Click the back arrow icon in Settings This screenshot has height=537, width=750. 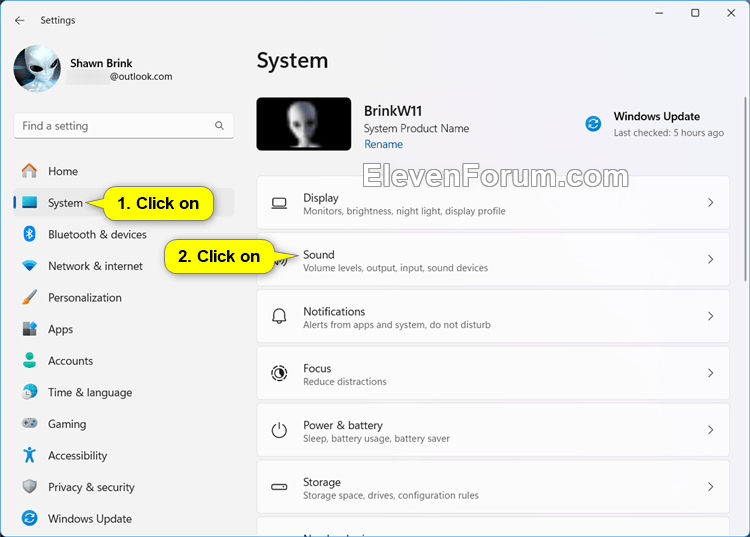[x=19, y=20]
